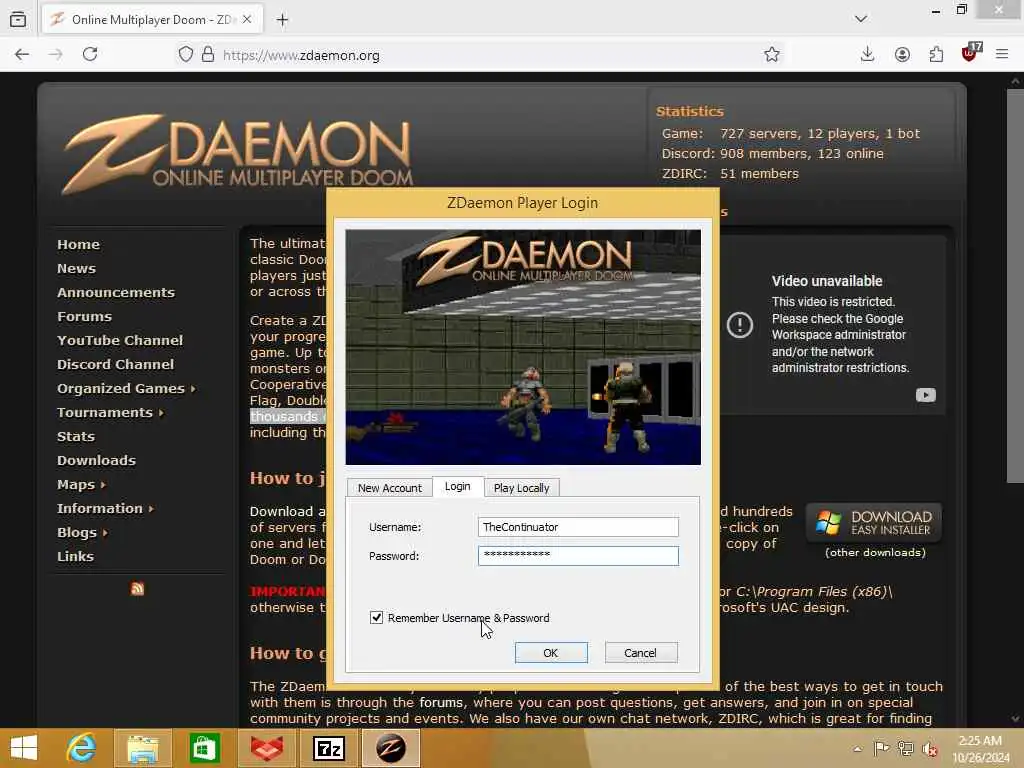Reload the zdaemon.org page
The image size is (1024, 768).
(90, 54)
